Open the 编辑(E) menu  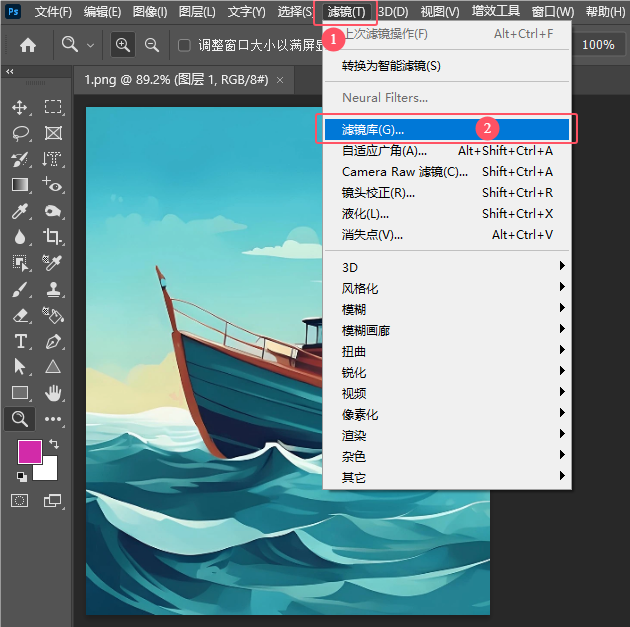click(x=102, y=12)
